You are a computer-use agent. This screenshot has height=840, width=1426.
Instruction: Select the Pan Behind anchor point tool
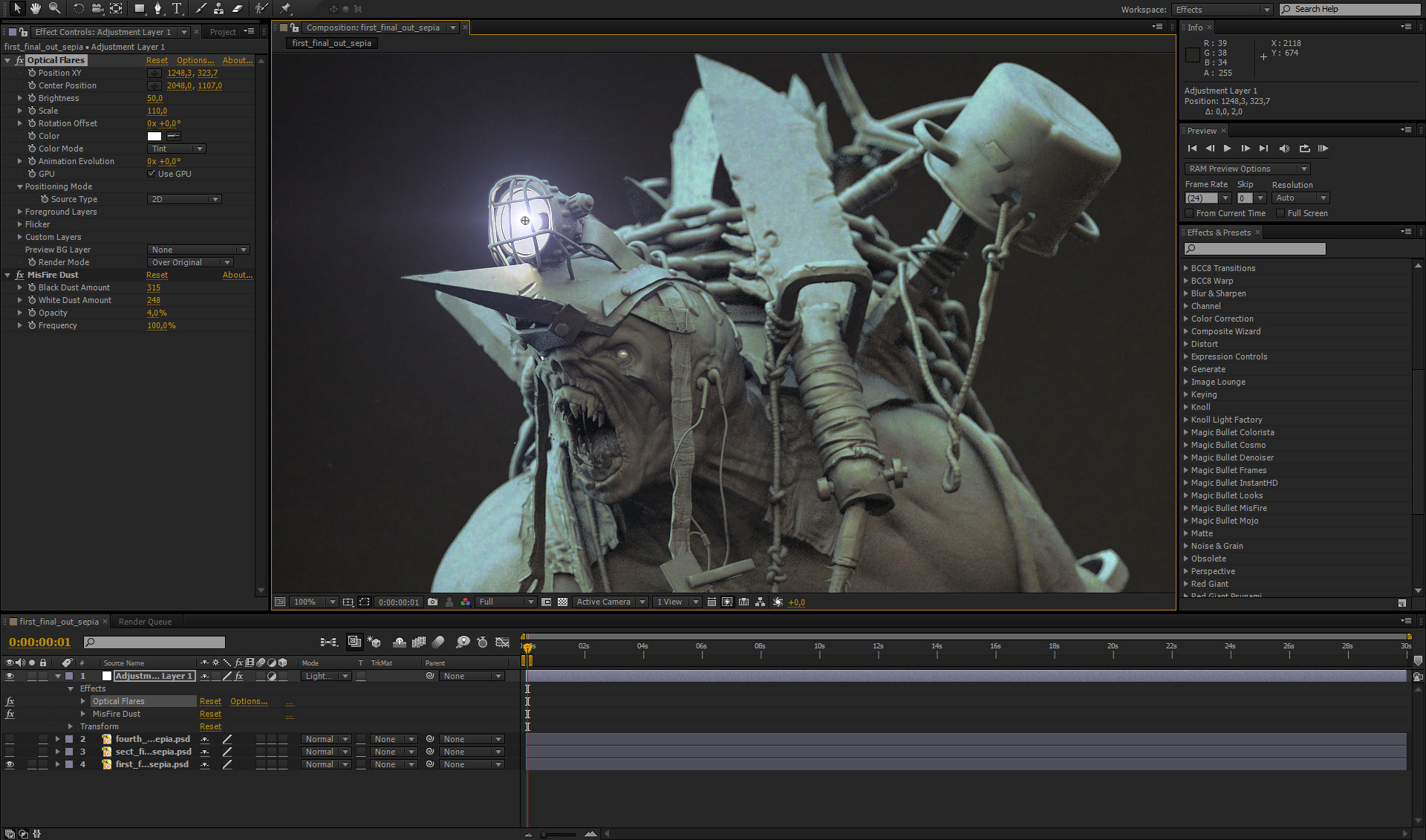point(116,8)
